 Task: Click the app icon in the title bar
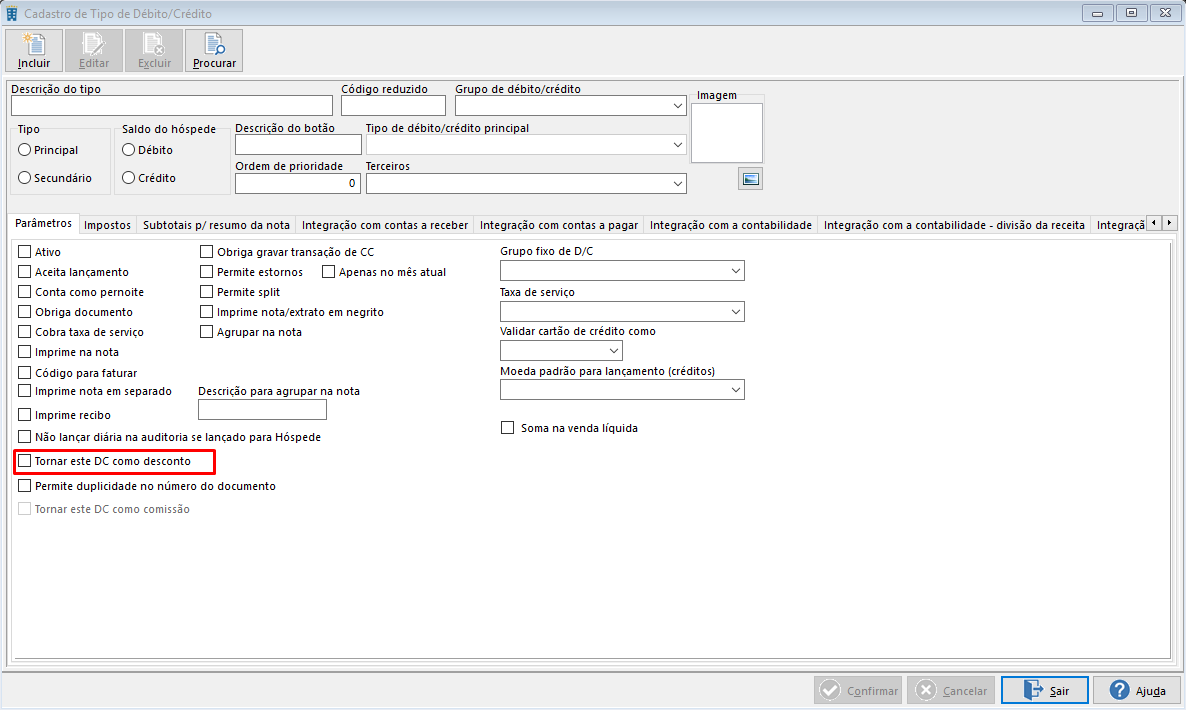[x=11, y=14]
